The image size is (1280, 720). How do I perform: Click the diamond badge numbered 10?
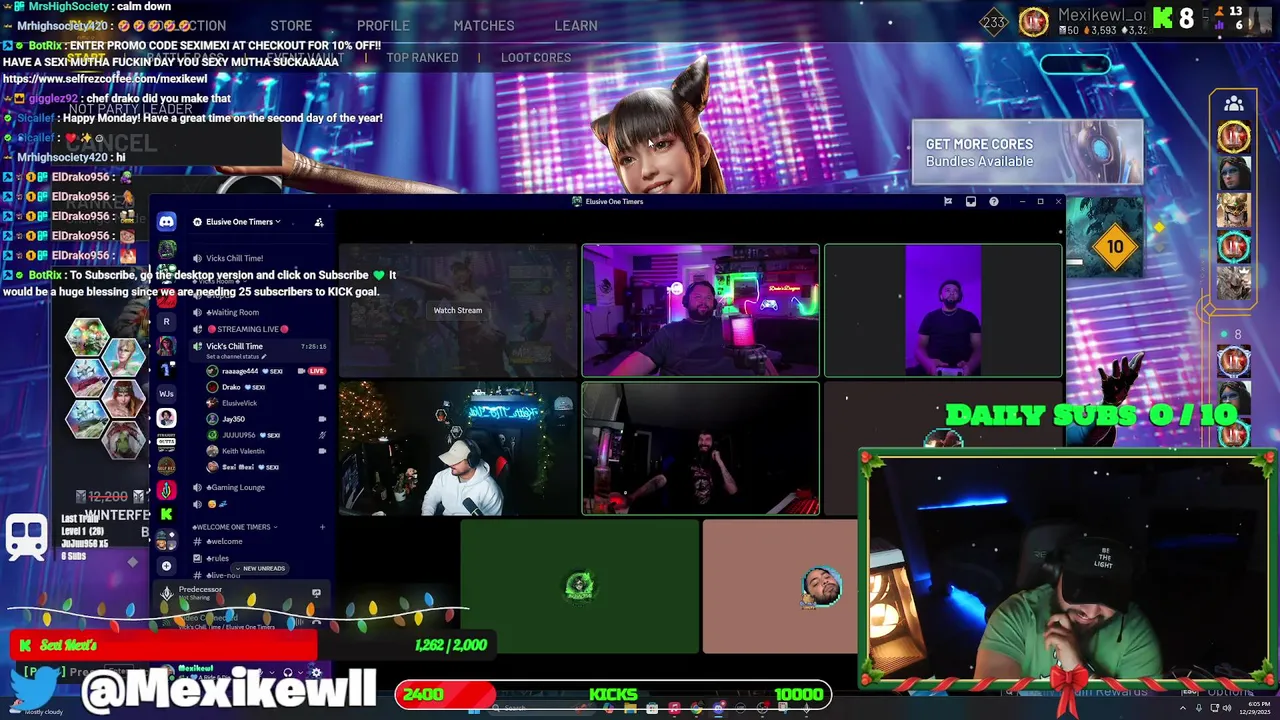(1115, 246)
